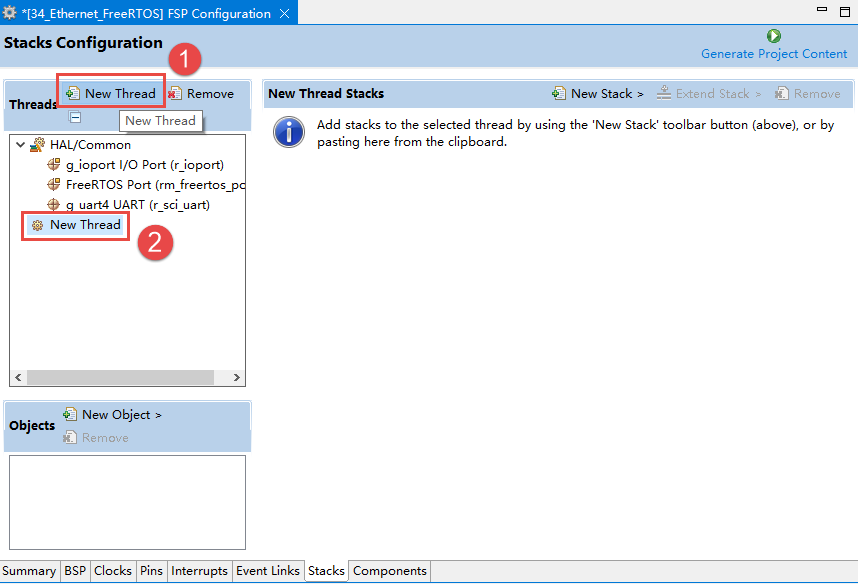
Task: Open the Interrupts tab
Action: (199, 571)
